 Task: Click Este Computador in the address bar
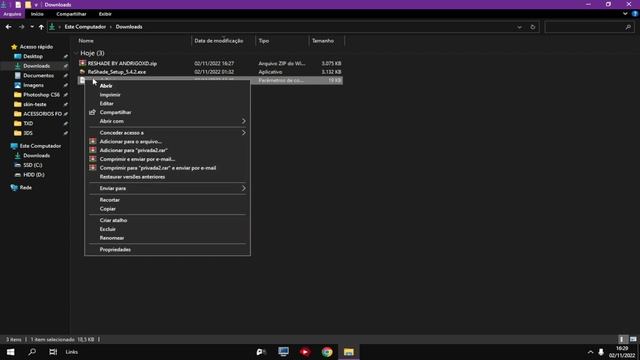tap(85, 27)
